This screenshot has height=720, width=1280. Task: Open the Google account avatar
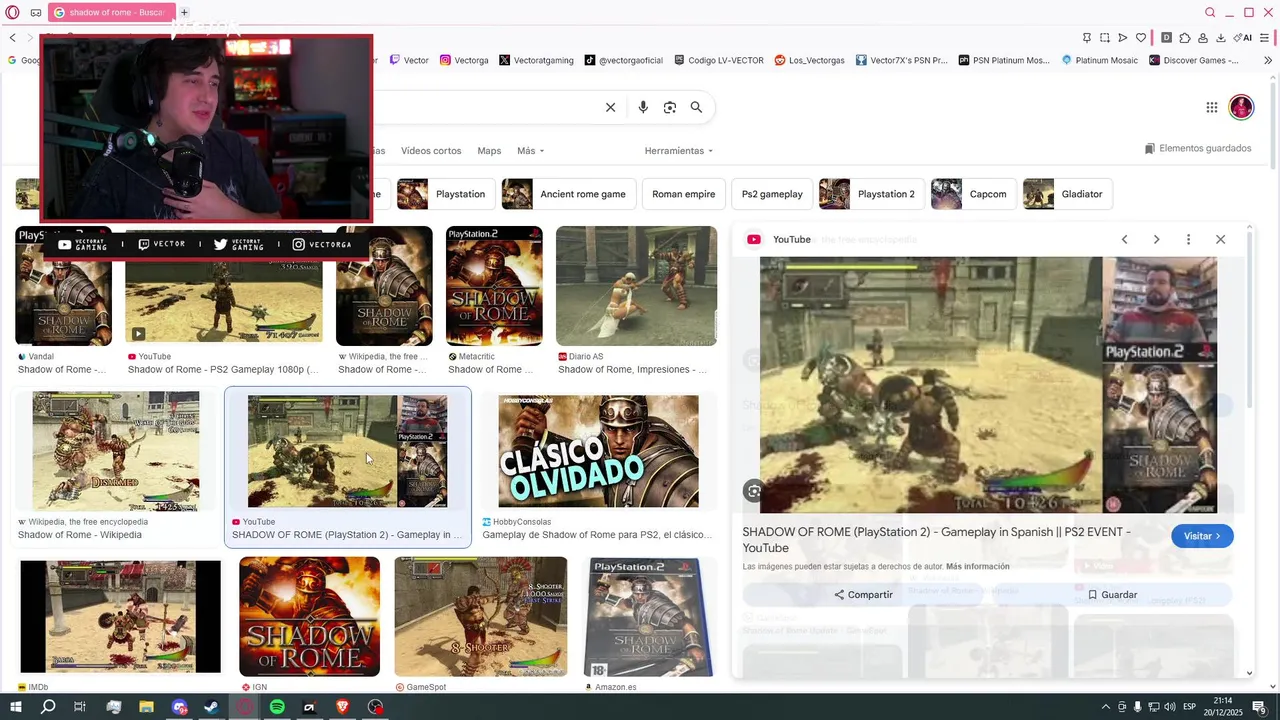pyautogui.click(x=1241, y=107)
